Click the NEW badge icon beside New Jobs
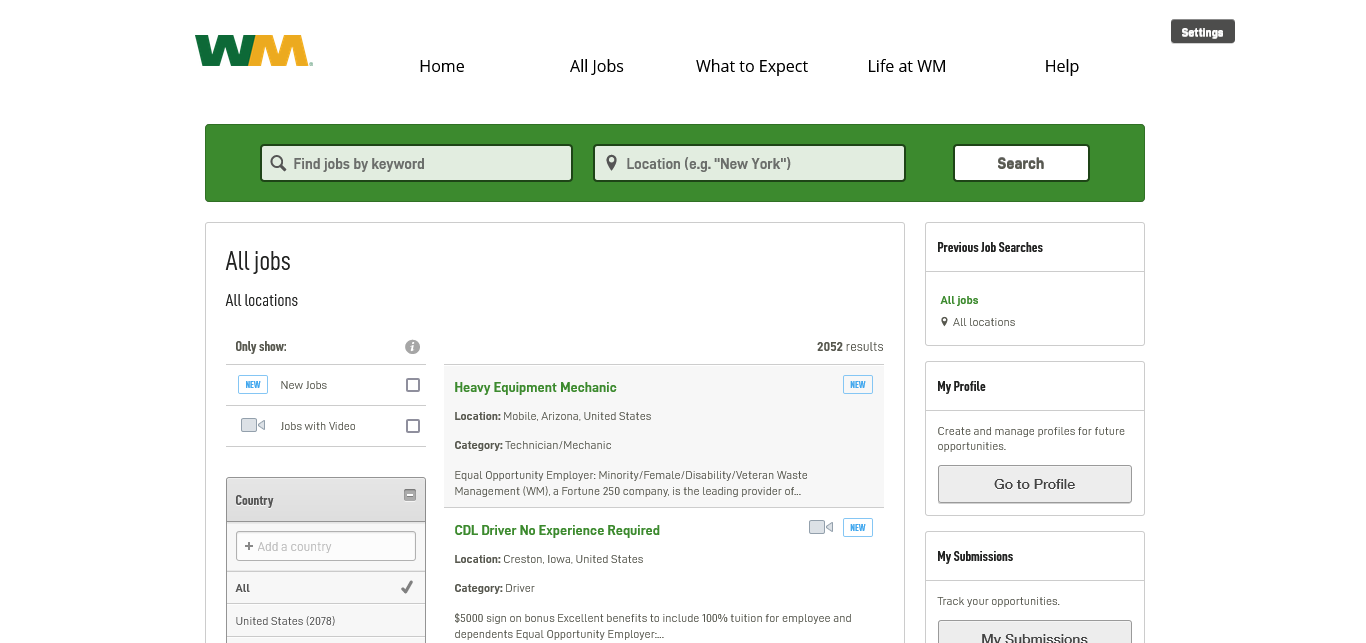The width and height of the screenshot is (1366, 643). click(253, 385)
